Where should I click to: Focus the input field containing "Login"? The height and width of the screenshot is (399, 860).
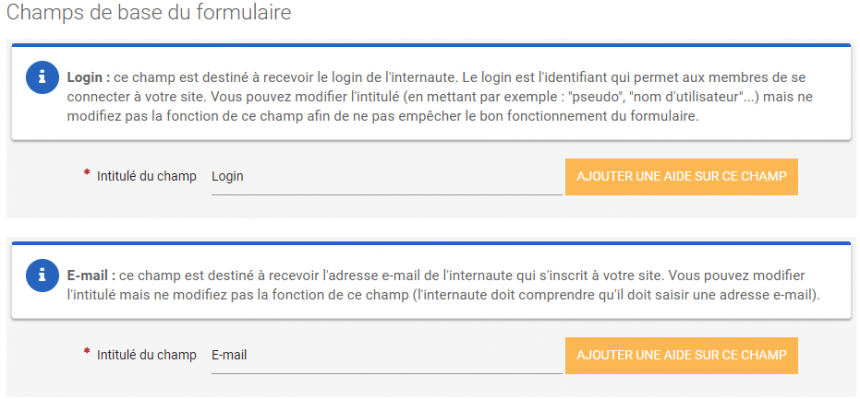[387, 177]
